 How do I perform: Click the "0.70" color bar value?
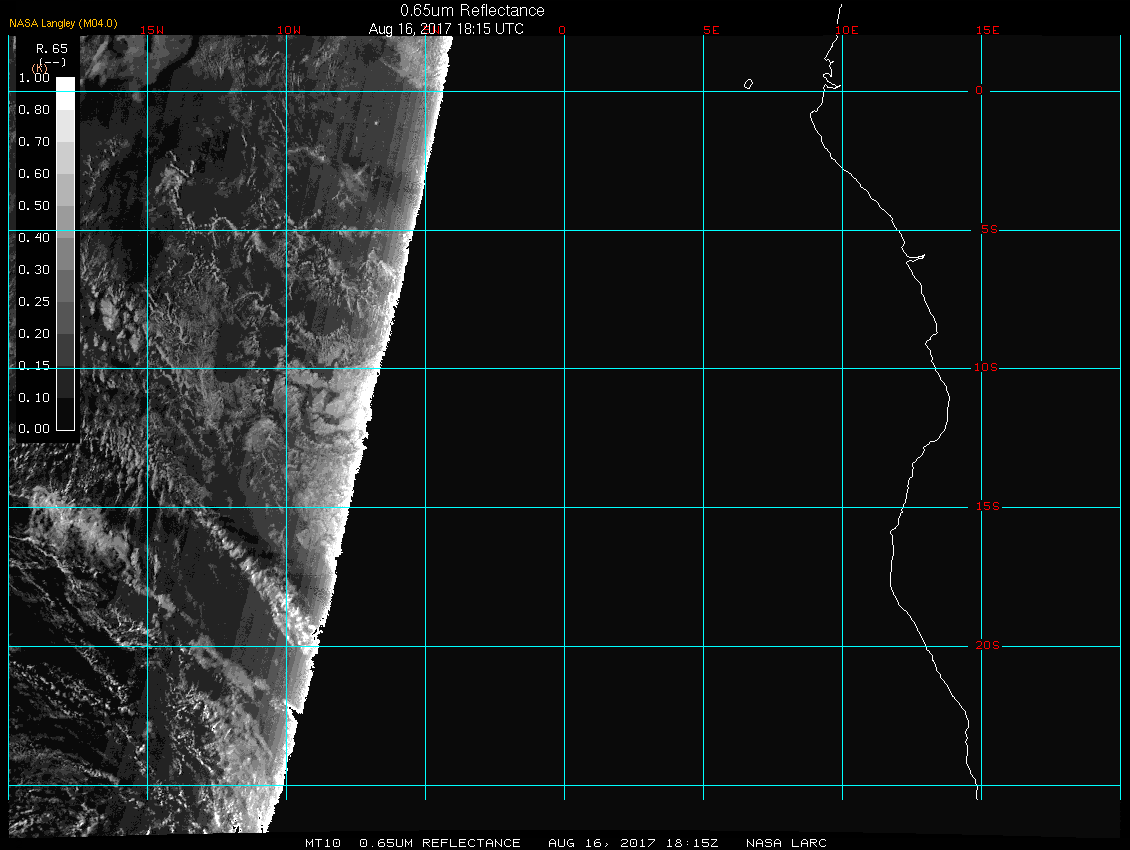pyautogui.click(x=34, y=141)
